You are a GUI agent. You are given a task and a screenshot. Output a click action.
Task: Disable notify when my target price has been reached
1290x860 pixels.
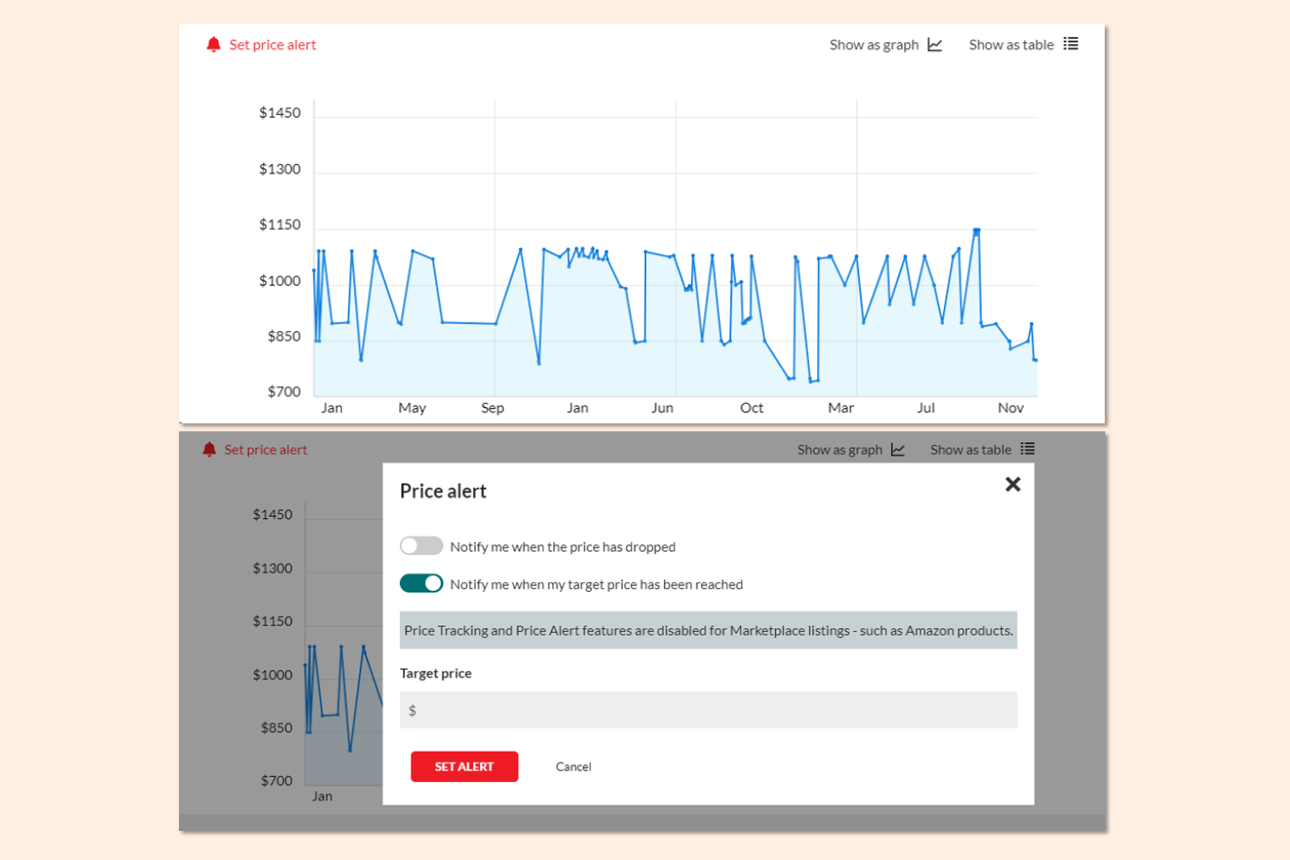(x=421, y=583)
